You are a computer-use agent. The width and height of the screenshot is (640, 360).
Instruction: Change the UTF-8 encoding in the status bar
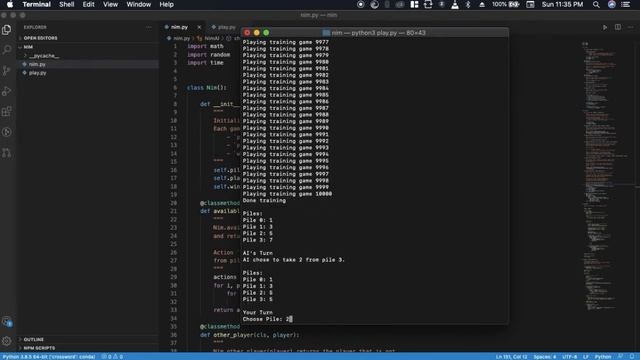tap(569, 357)
